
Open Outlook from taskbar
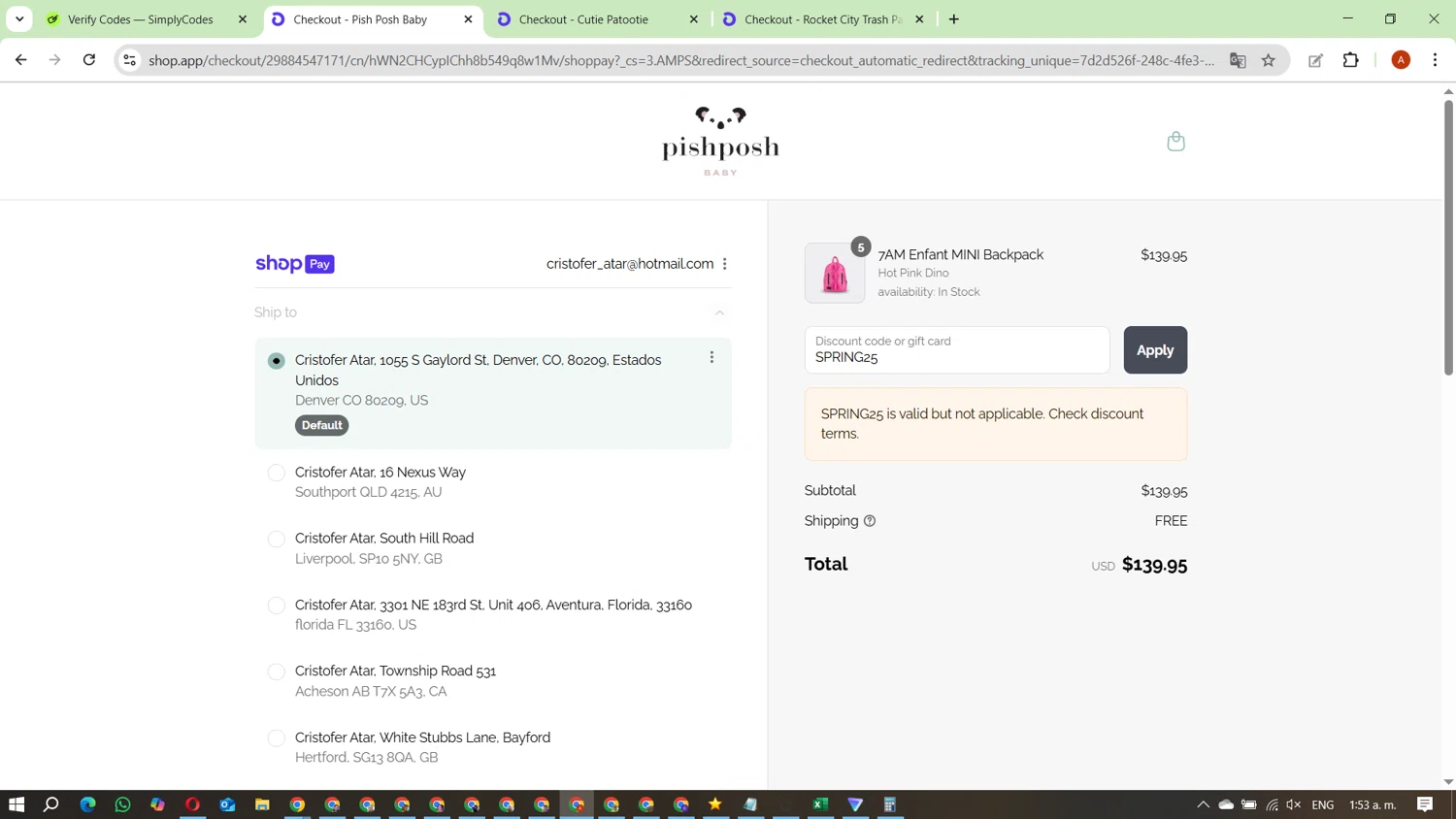[227, 804]
